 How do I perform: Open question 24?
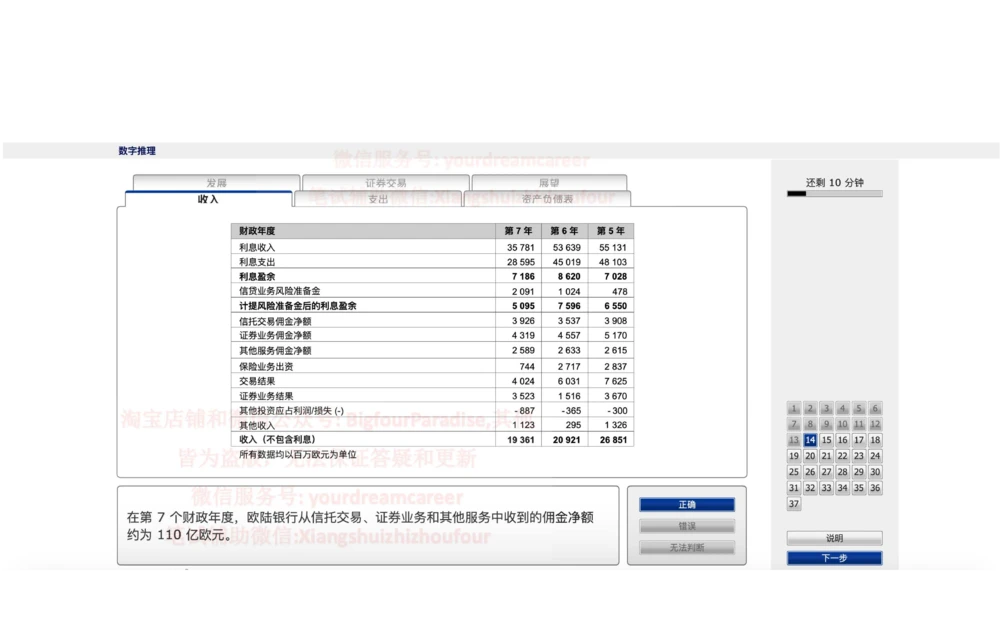pyautogui.click(x=875, y=456)
